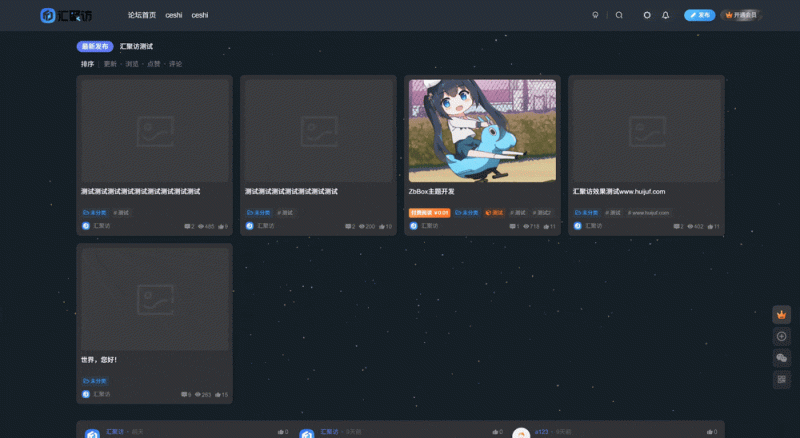Click the 汇聚访 site logo
The image size is (800, 438).
tap(66, 15)
